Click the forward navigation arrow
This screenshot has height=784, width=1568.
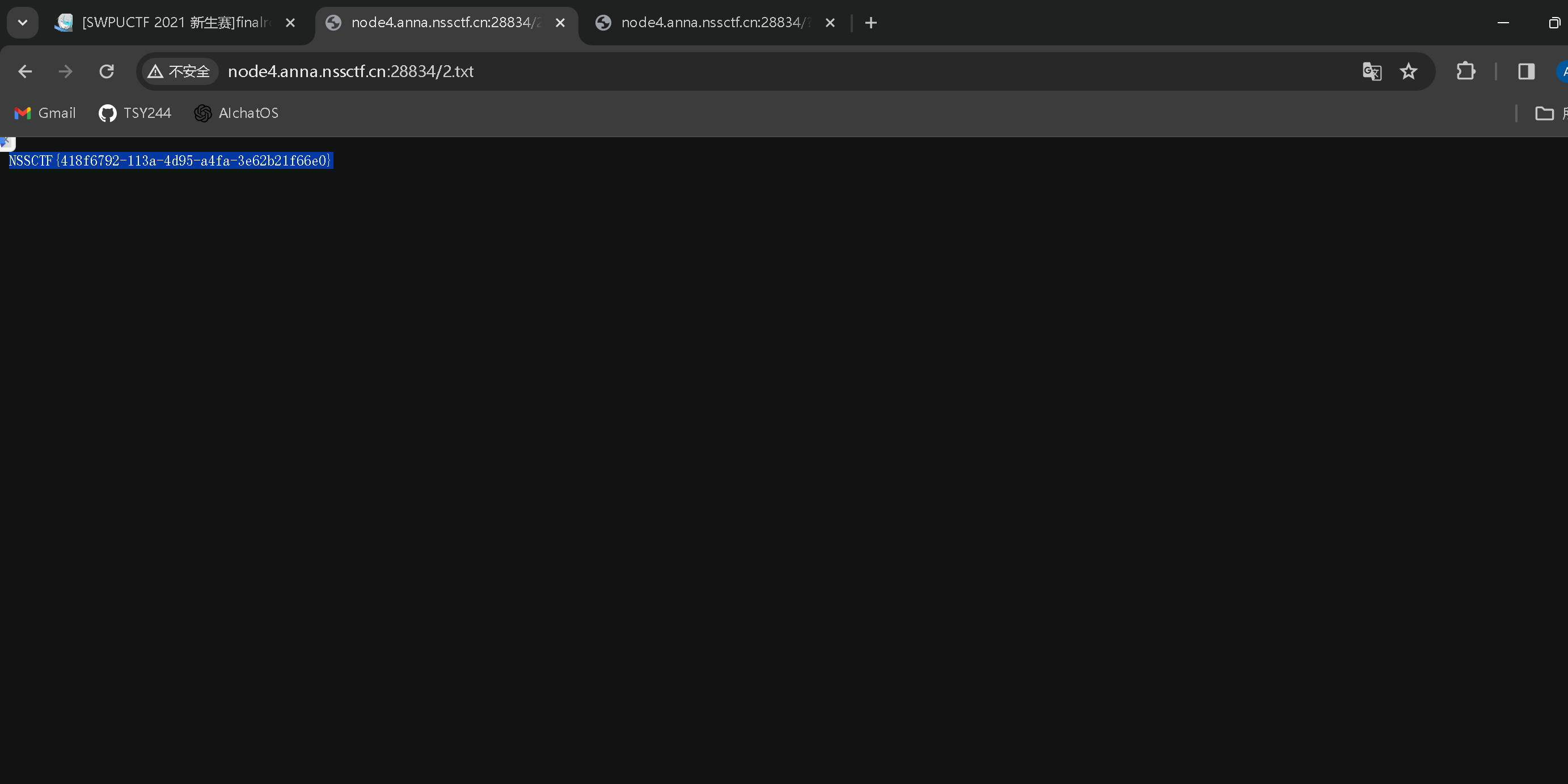65,72
